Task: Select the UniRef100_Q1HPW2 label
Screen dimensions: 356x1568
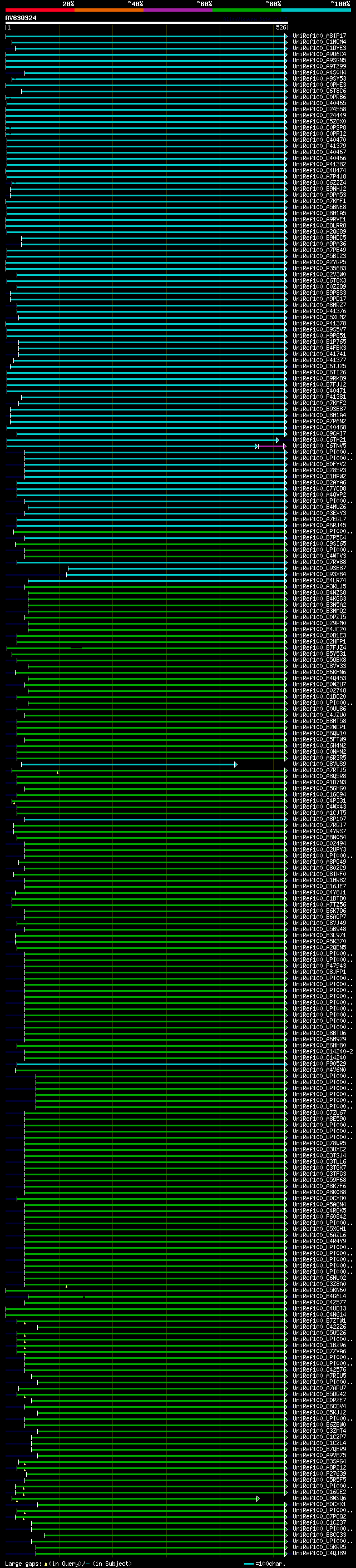Action: (x=319, y=476)
